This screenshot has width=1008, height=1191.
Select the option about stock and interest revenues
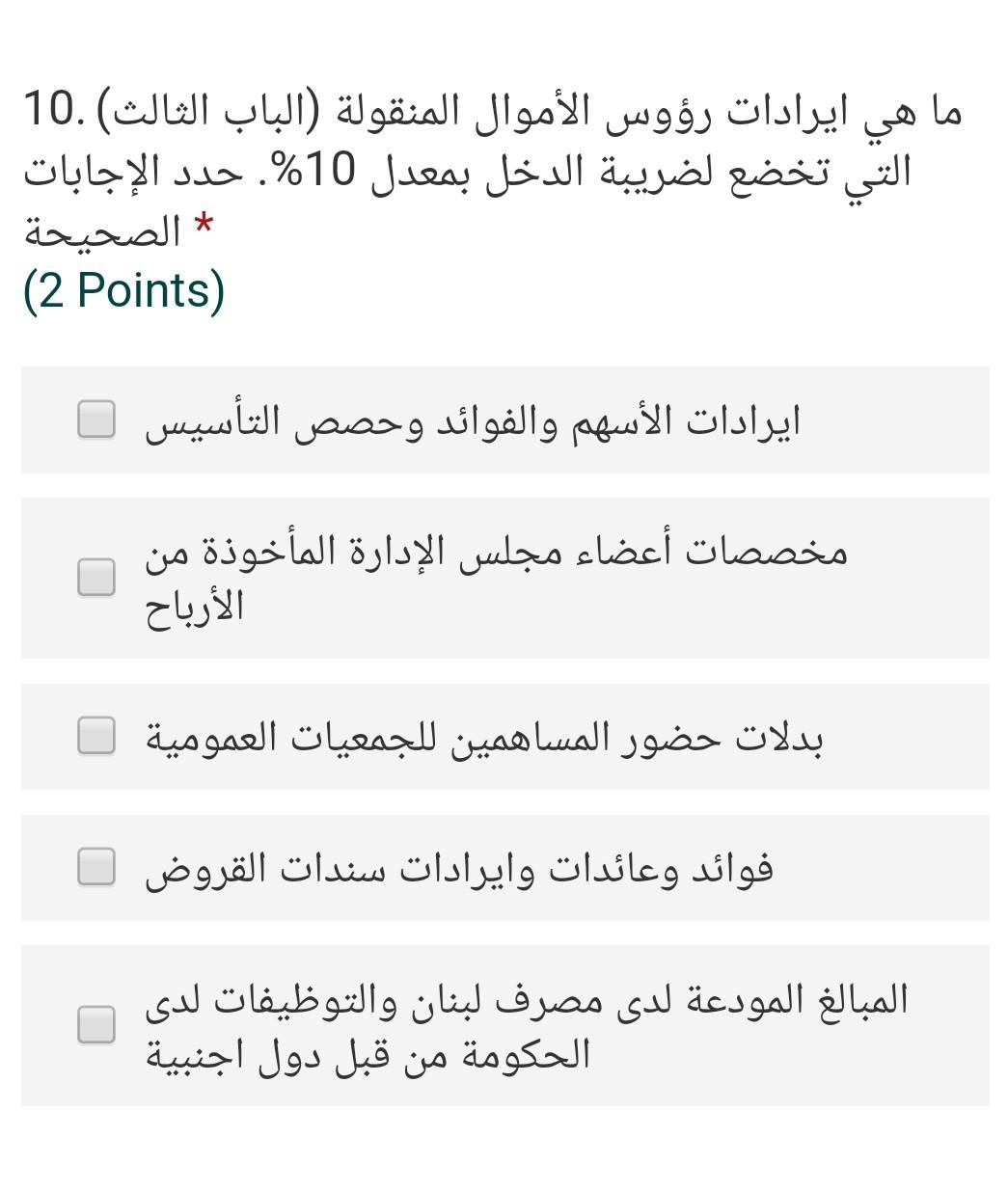point(474,420)
